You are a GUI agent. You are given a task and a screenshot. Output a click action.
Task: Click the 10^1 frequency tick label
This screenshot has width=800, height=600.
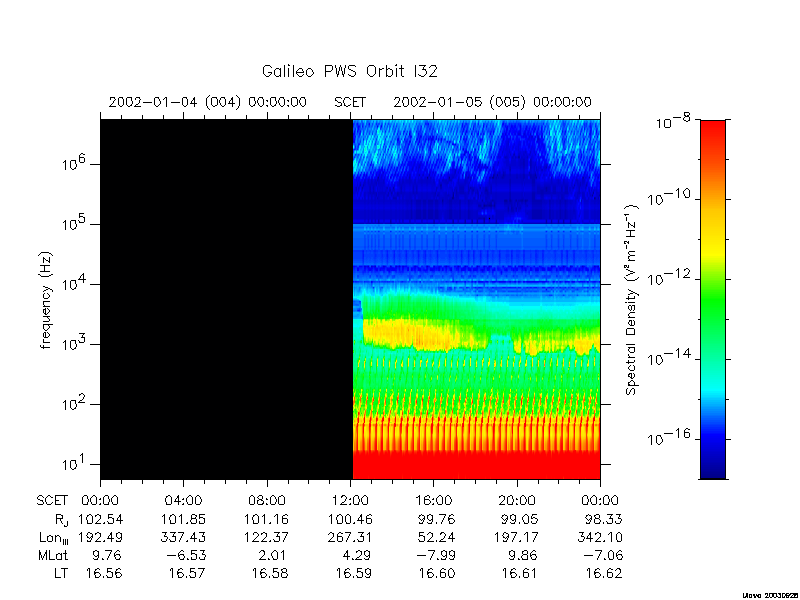coord(74,463)
